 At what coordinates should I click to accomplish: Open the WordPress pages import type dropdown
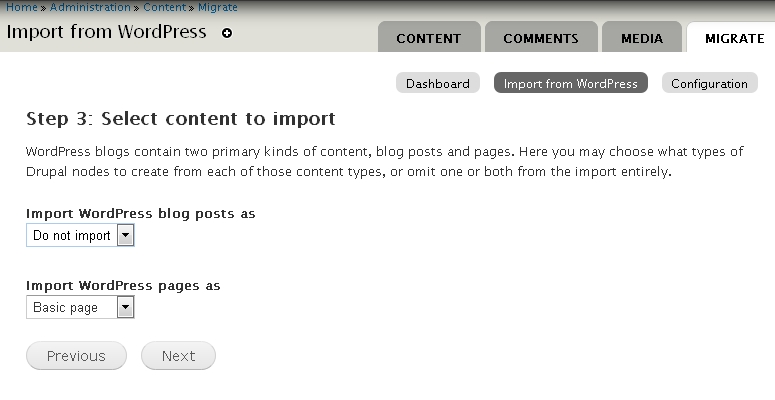[x=80, y=308]
